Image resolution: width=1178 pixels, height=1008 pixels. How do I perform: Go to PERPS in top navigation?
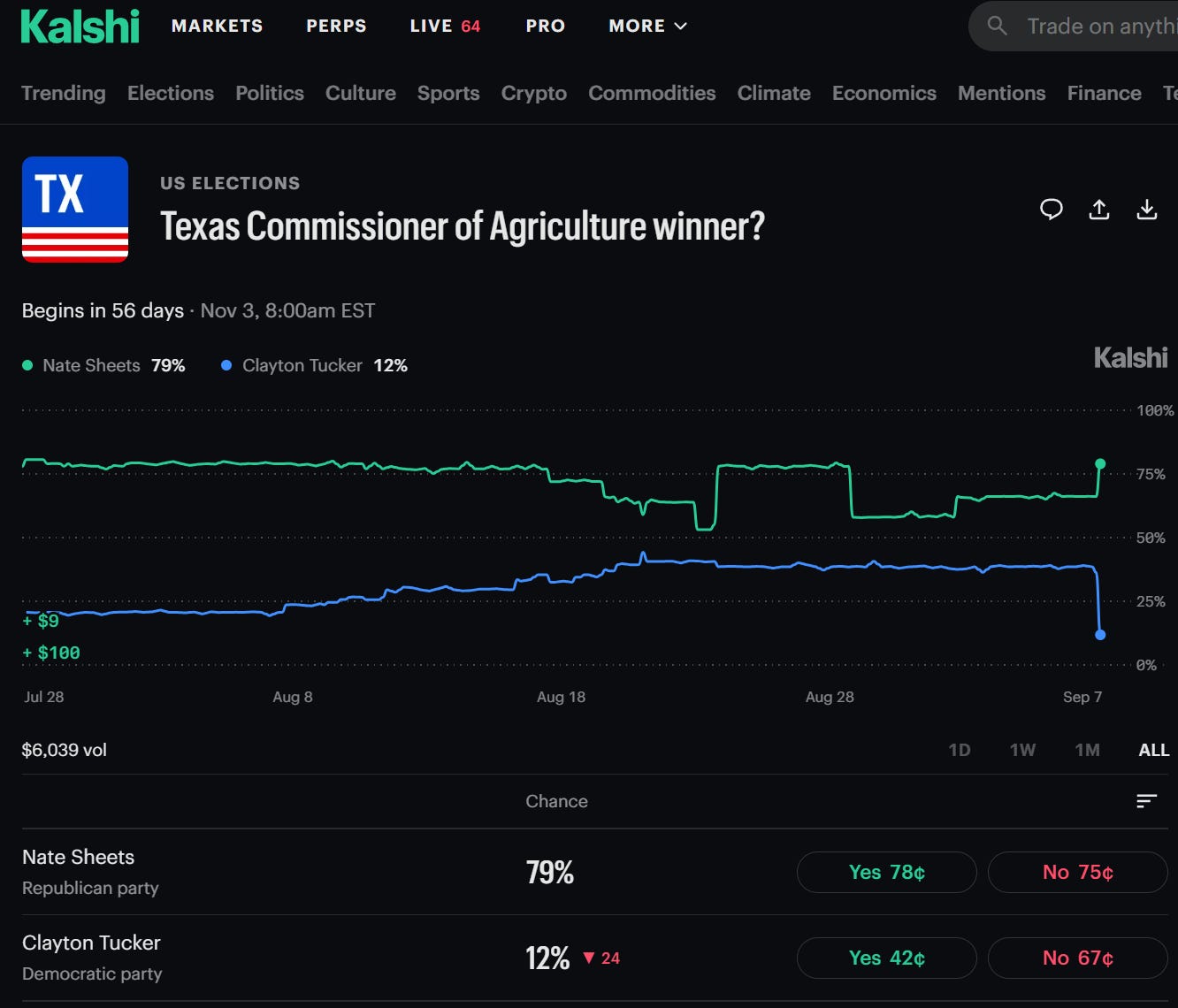point(336,27)
